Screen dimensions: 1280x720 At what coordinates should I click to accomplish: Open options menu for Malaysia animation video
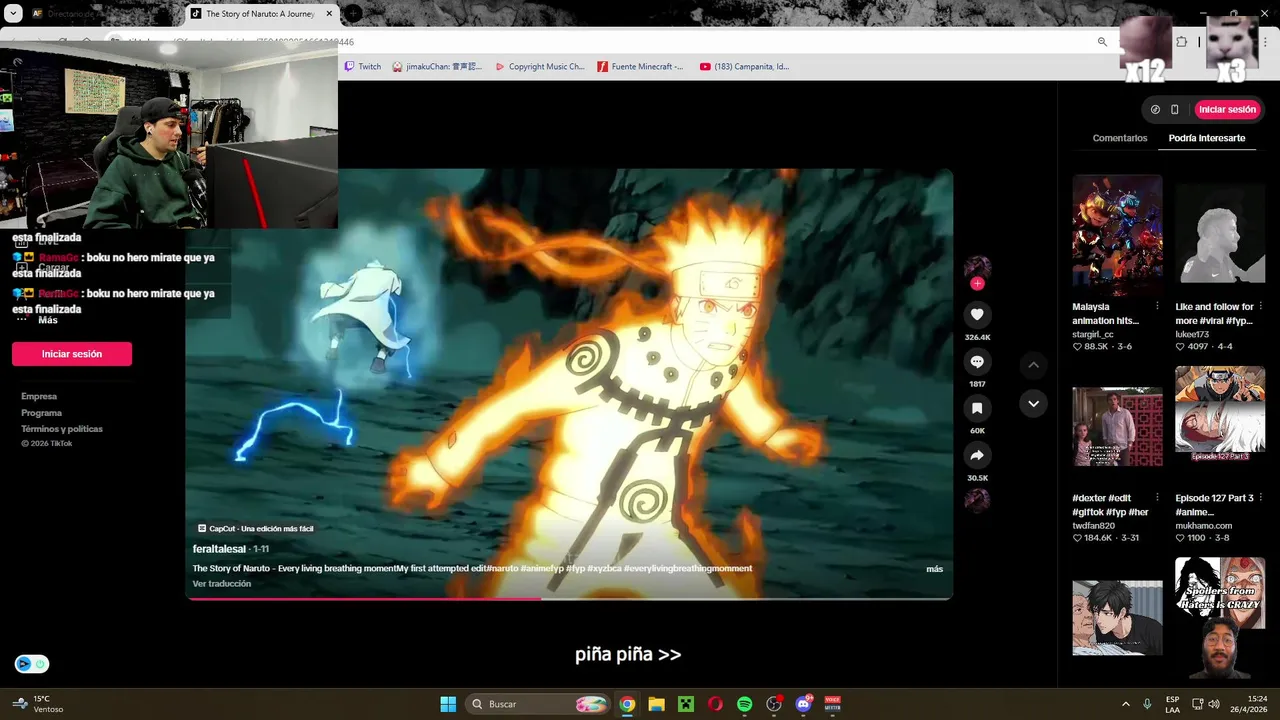pos(1157,306)
